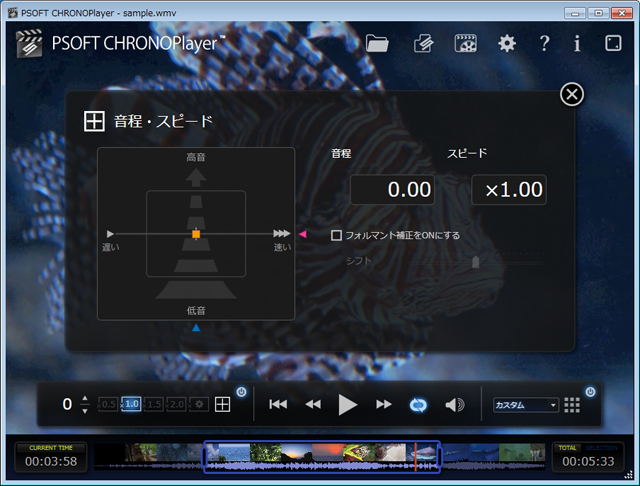Click the TOTAL time label
The height and width of the screenshot is (486, 640).
click(567, 448)
